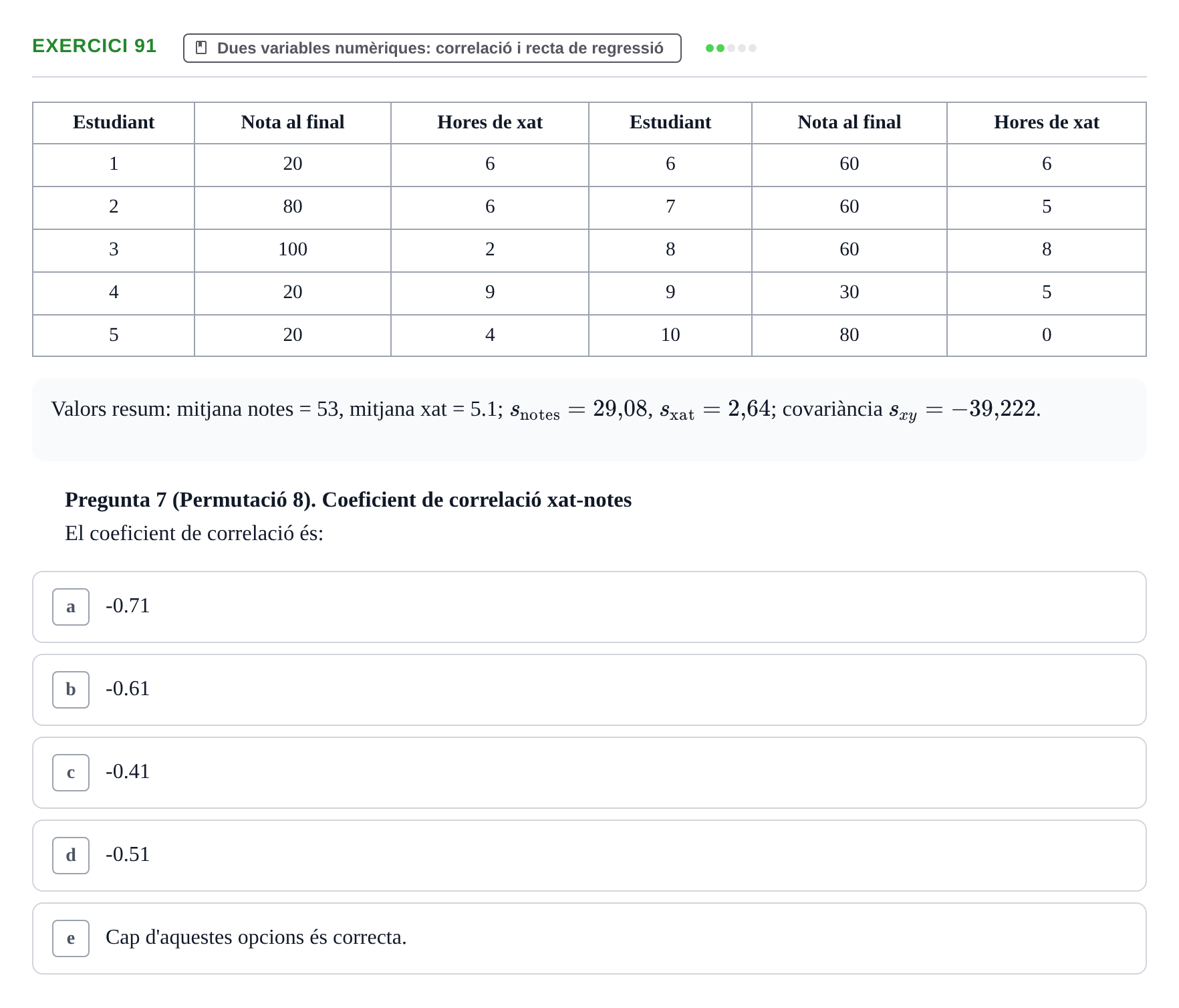The height and width of the screenshot is (1008, 1179).
Task: Click the s_notes = 29,08 formula
Action: point(579,409)
